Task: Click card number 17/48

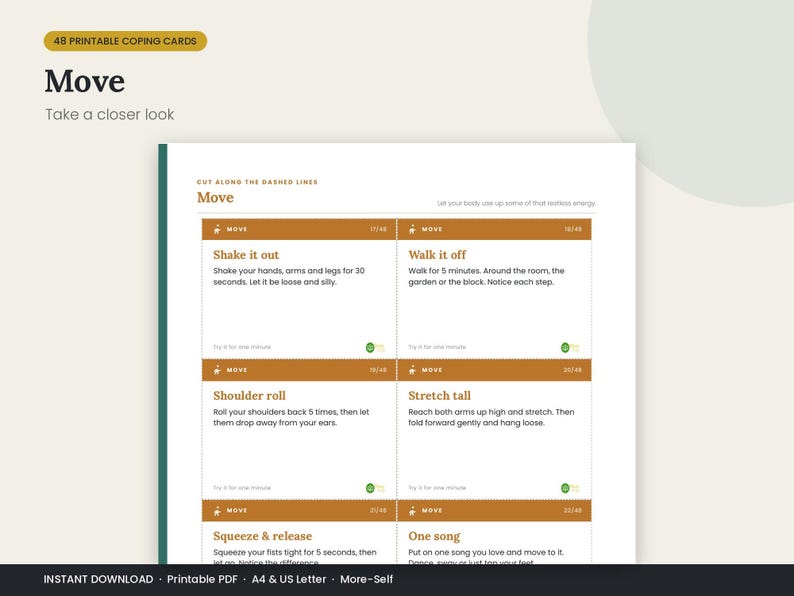Action: (x=378, y=229)
